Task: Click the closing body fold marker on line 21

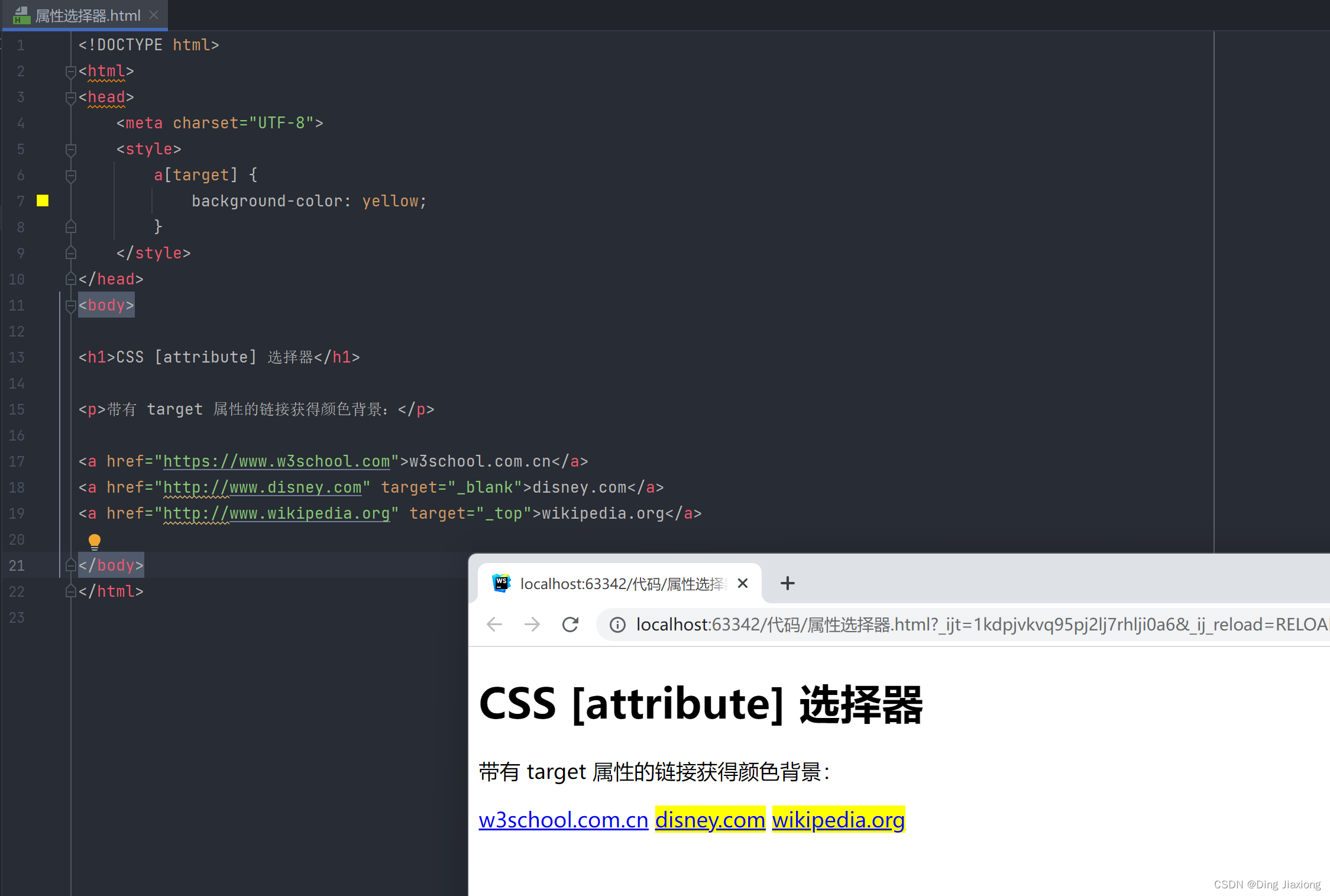Action: (x=70, y=565)
